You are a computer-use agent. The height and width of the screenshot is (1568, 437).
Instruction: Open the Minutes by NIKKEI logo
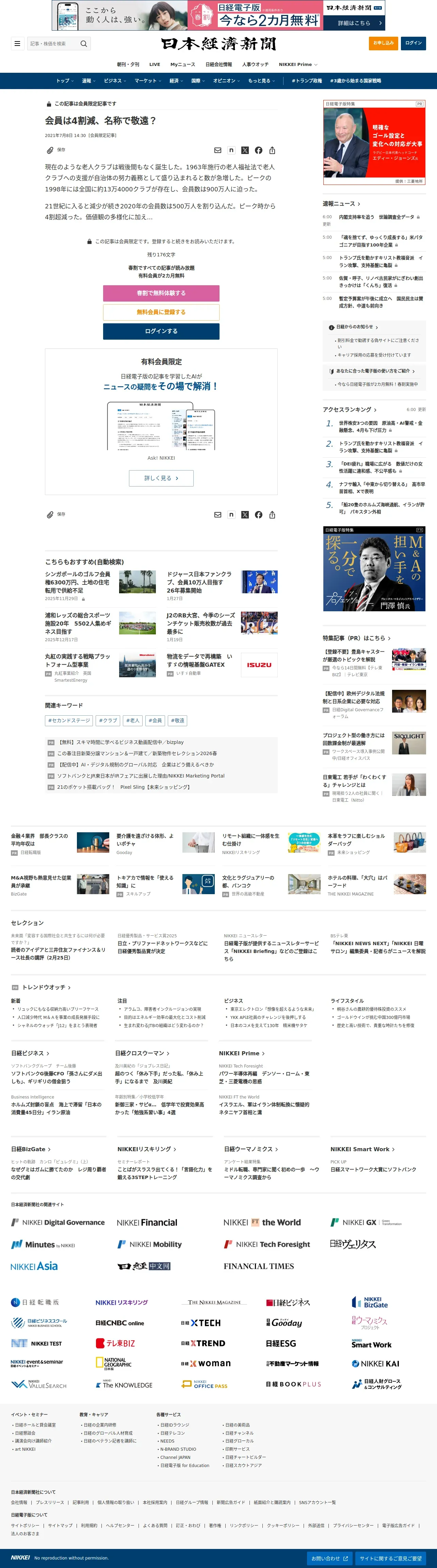(43, 1245)
